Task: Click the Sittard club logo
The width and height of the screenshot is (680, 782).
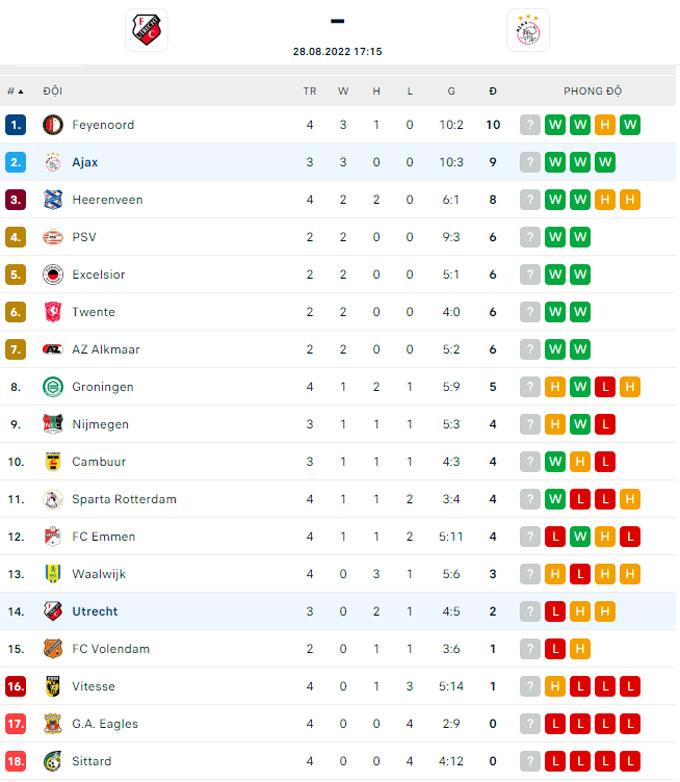Action: (53, 761)
